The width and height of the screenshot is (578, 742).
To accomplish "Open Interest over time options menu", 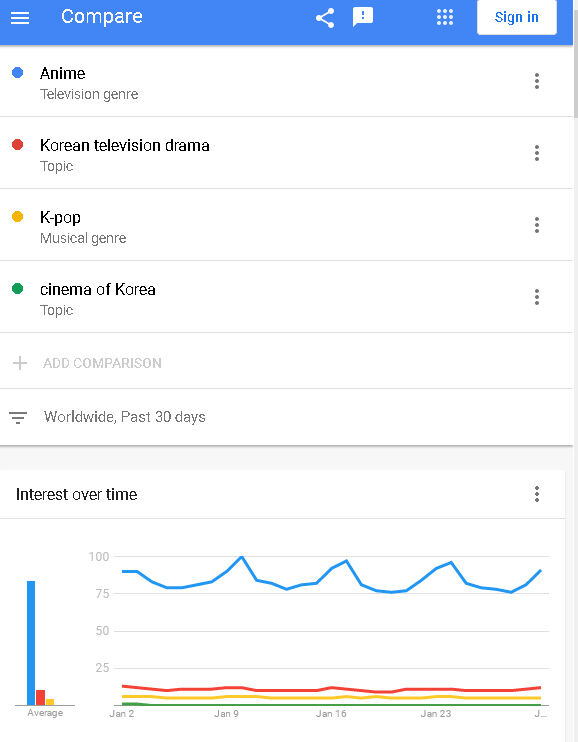I will (536, 494).
